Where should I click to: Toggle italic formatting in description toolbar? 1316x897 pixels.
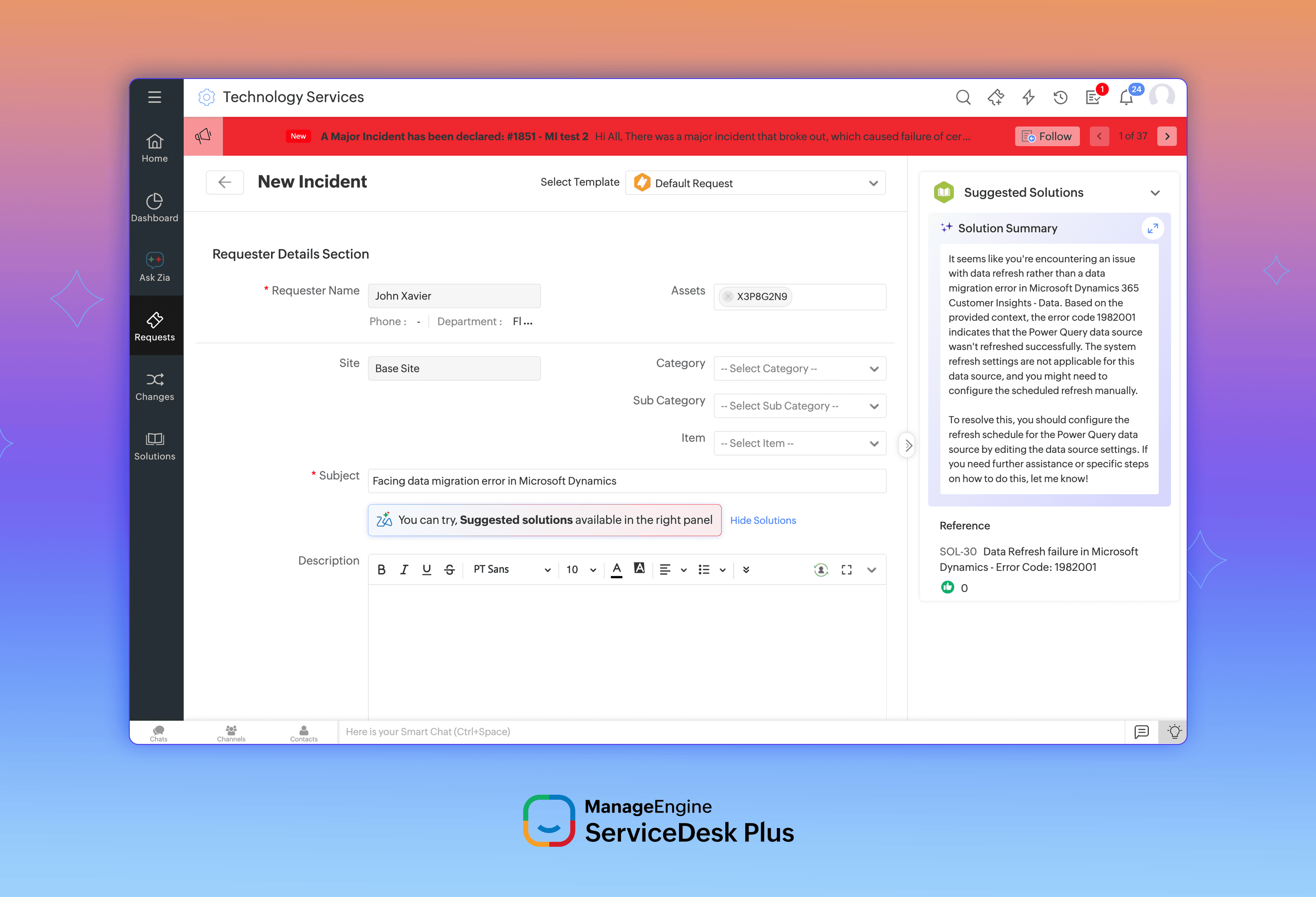pyautogui.click(x=404, y=570)
